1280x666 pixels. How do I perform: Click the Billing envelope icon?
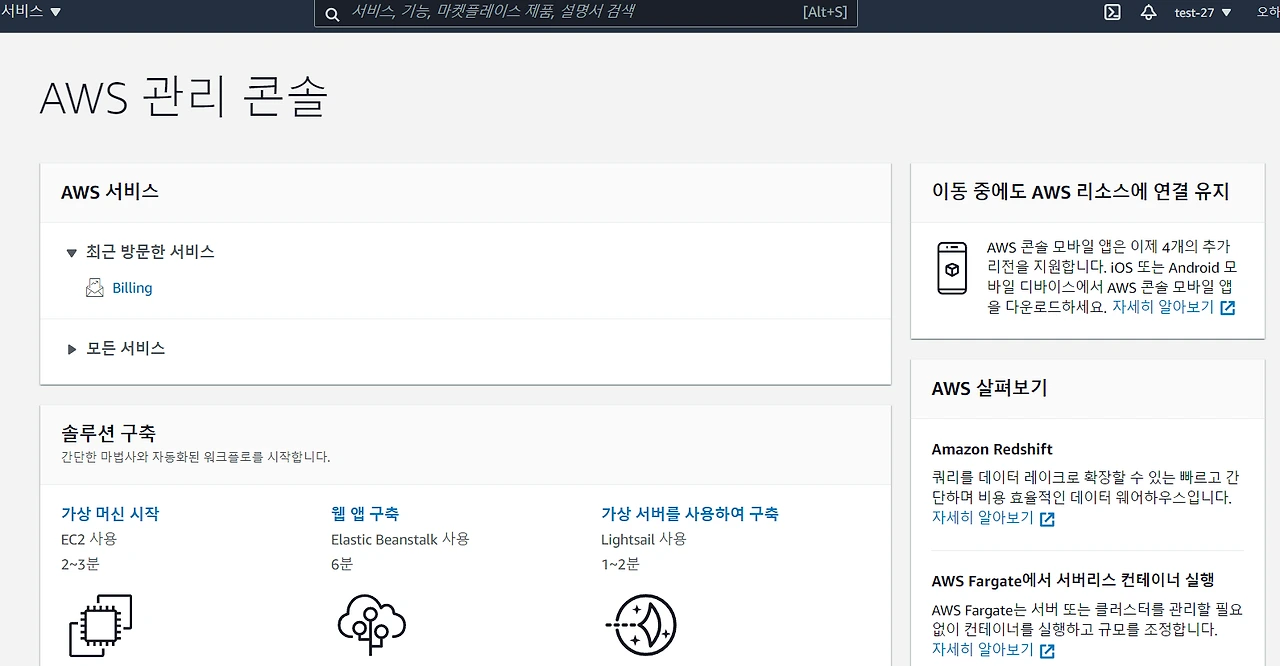click(95, 288)
